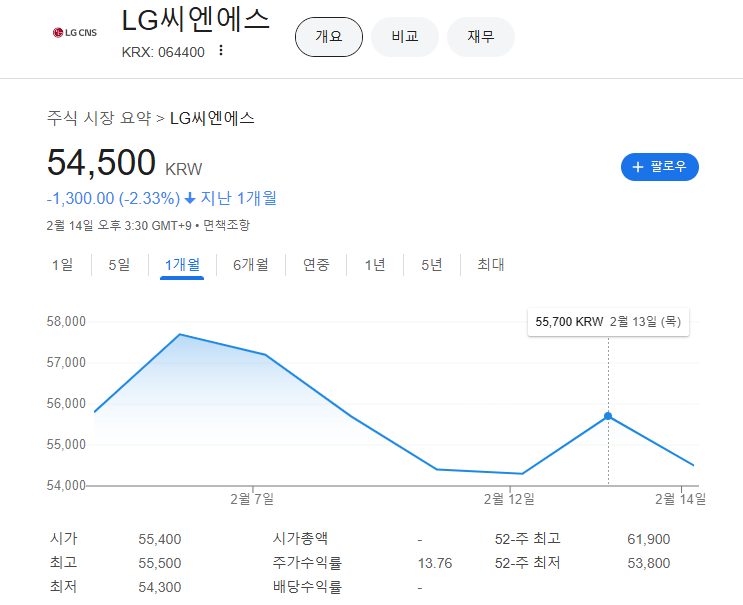Go to 주식 시장 요약 breadcrumb link
Image resolution: width=743 pixels, height=605 pixels.
[99, 118]
